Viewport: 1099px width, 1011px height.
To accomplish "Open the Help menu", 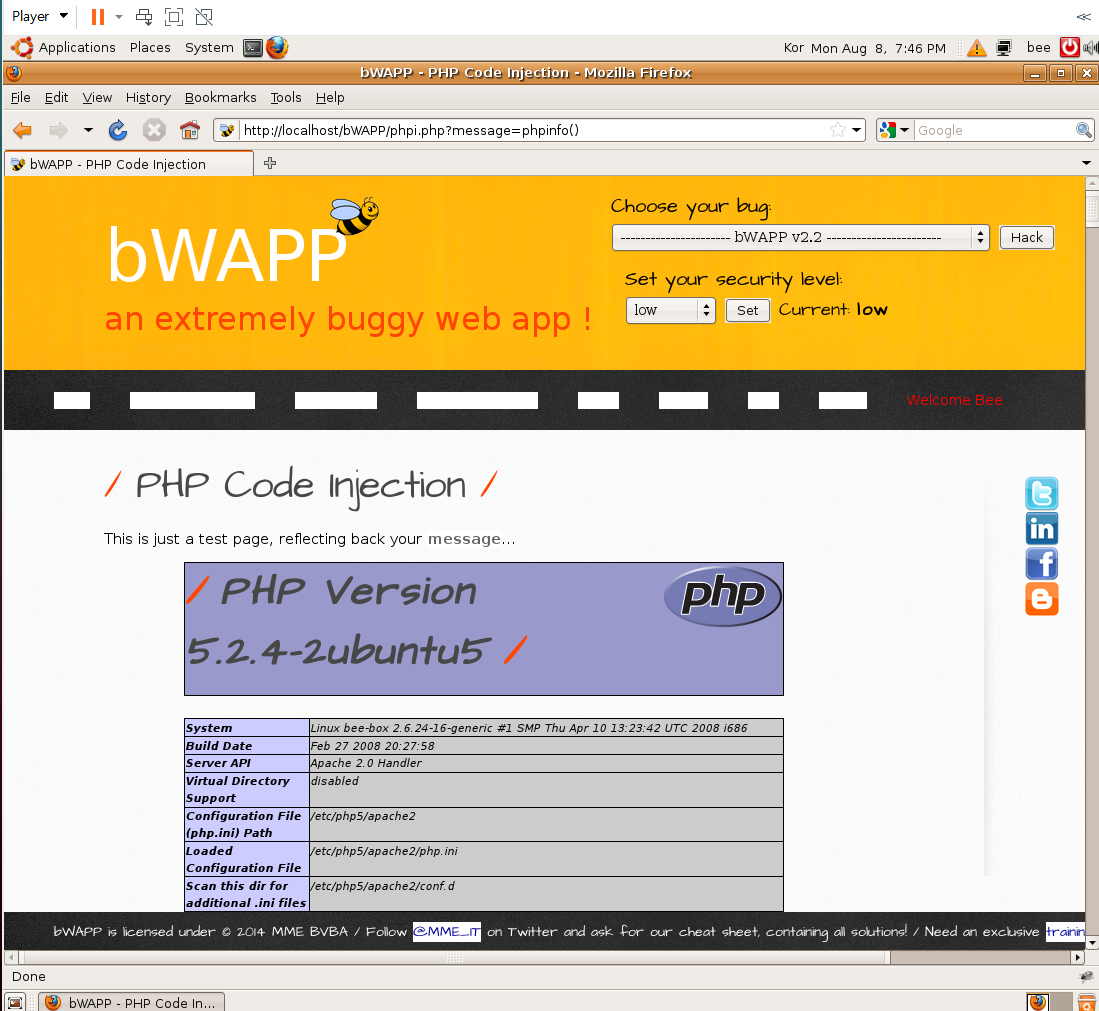I will tap(329, 97).
